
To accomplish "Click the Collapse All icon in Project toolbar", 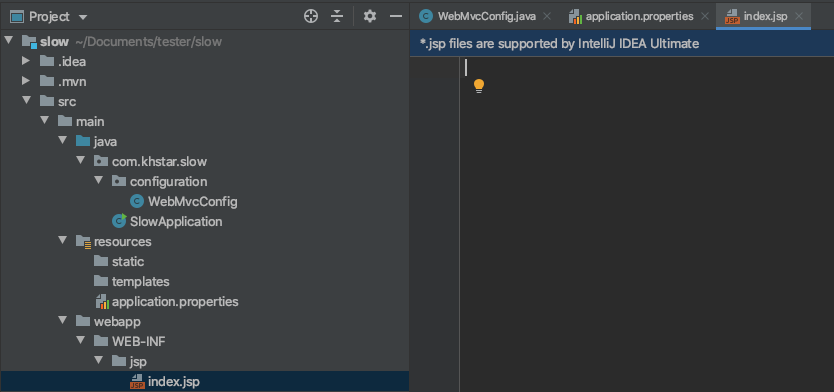I will coord(337,16).
